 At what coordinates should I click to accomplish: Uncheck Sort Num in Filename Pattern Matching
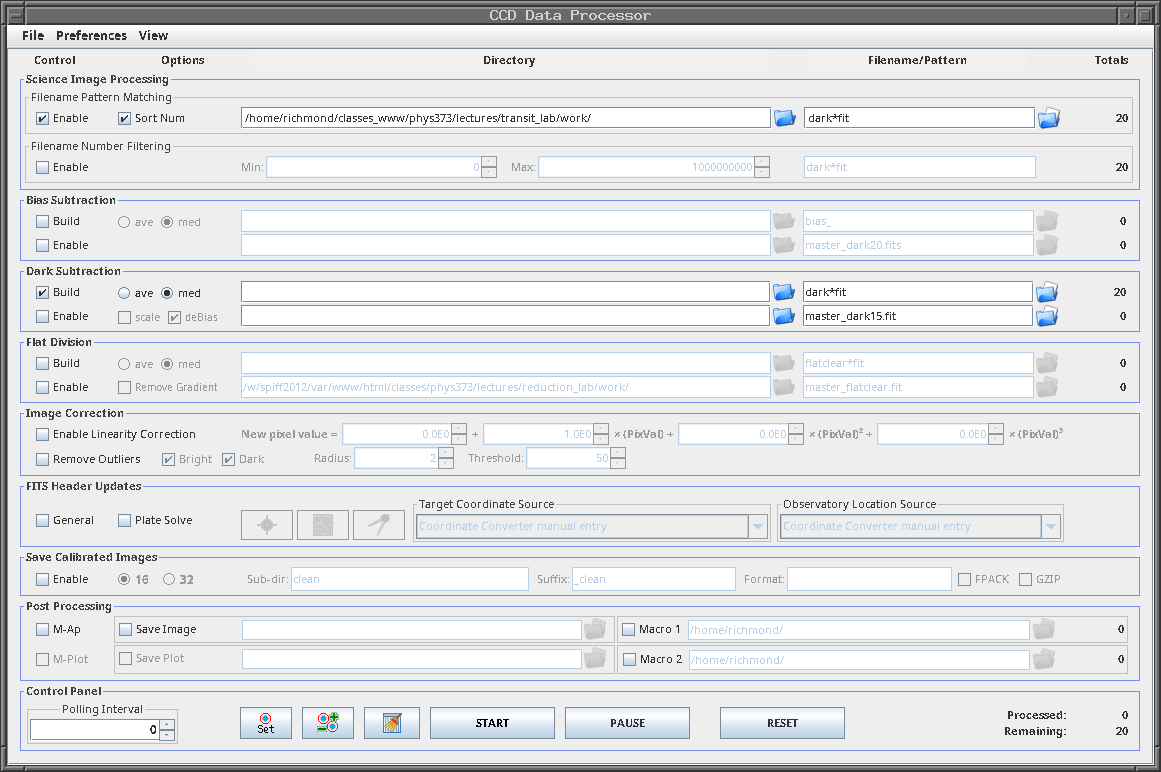125,118
